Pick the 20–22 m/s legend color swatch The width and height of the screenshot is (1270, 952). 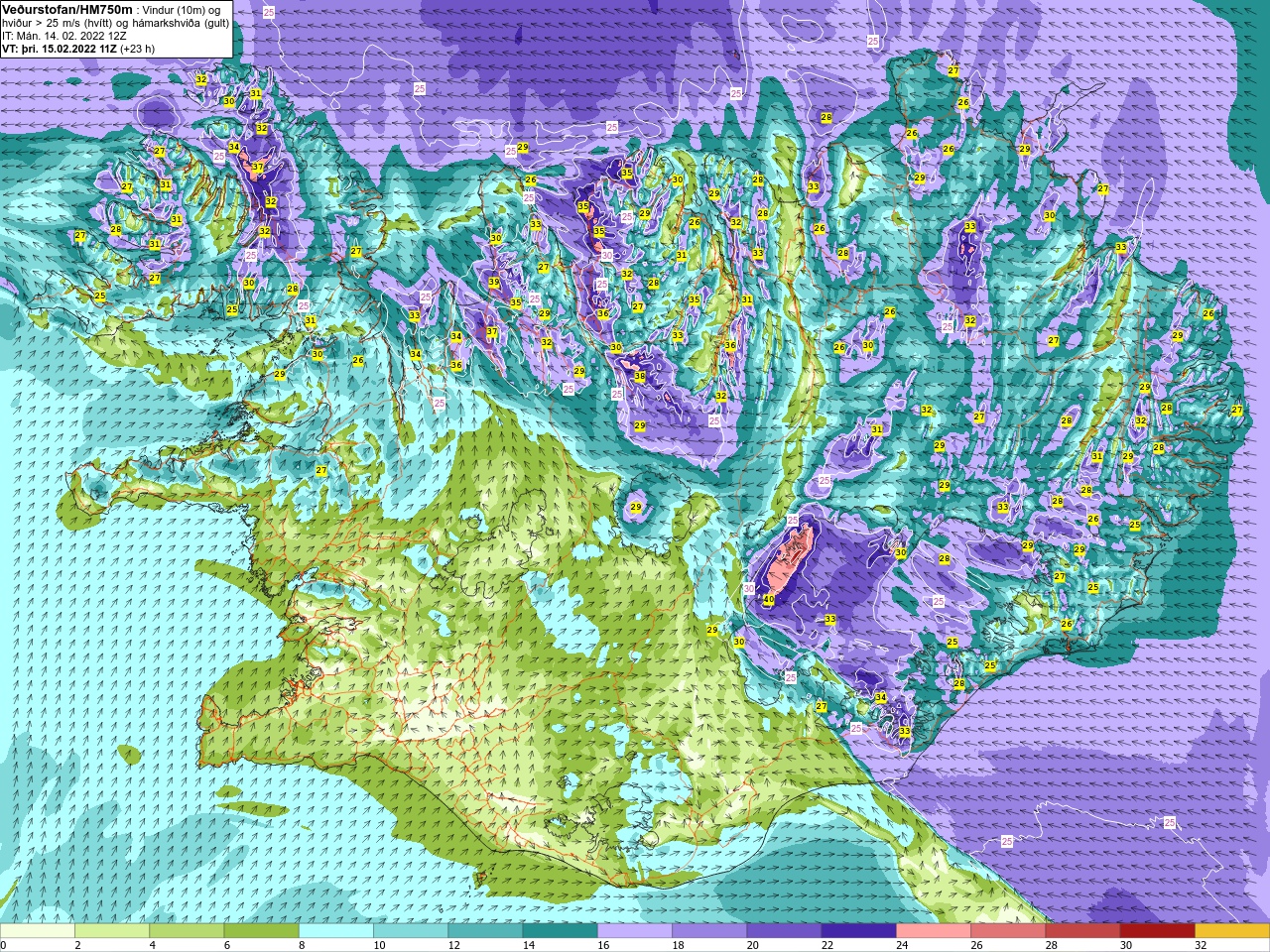click(x=784, y=931)
